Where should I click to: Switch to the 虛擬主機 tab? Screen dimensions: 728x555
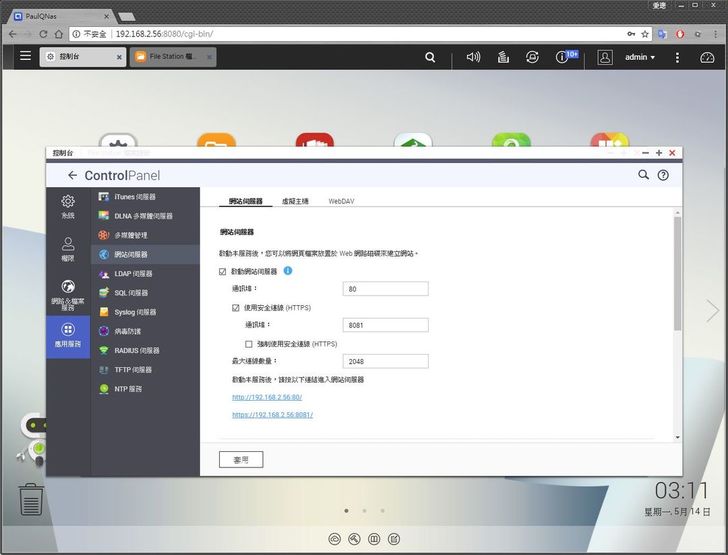(x=295, y=201)
